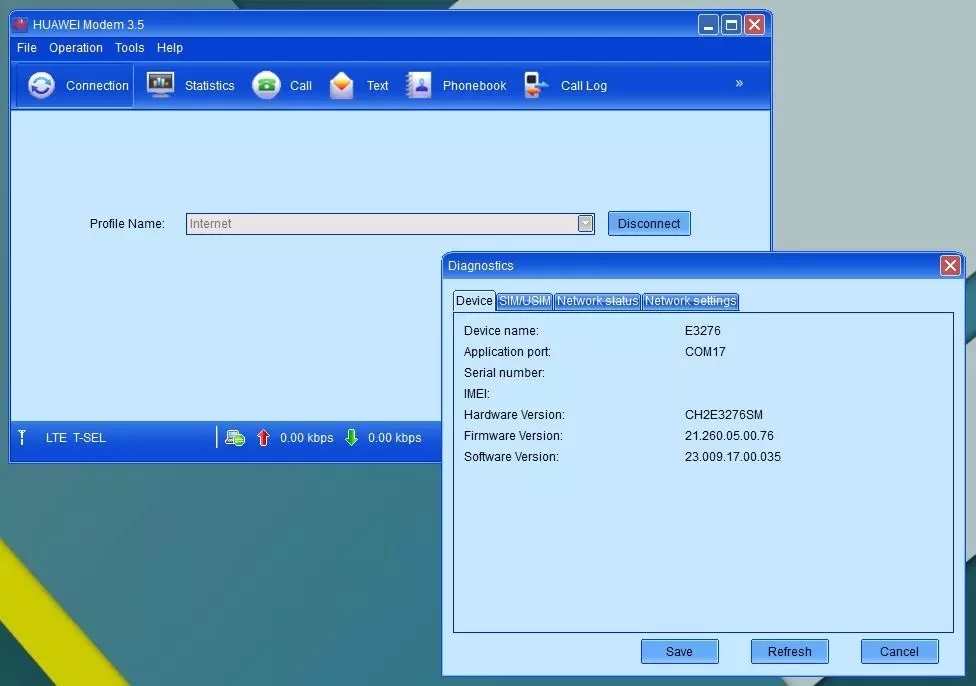Click the green Call phone icon
The width and height of the screenshot is (976, 686).
point(266,85)
